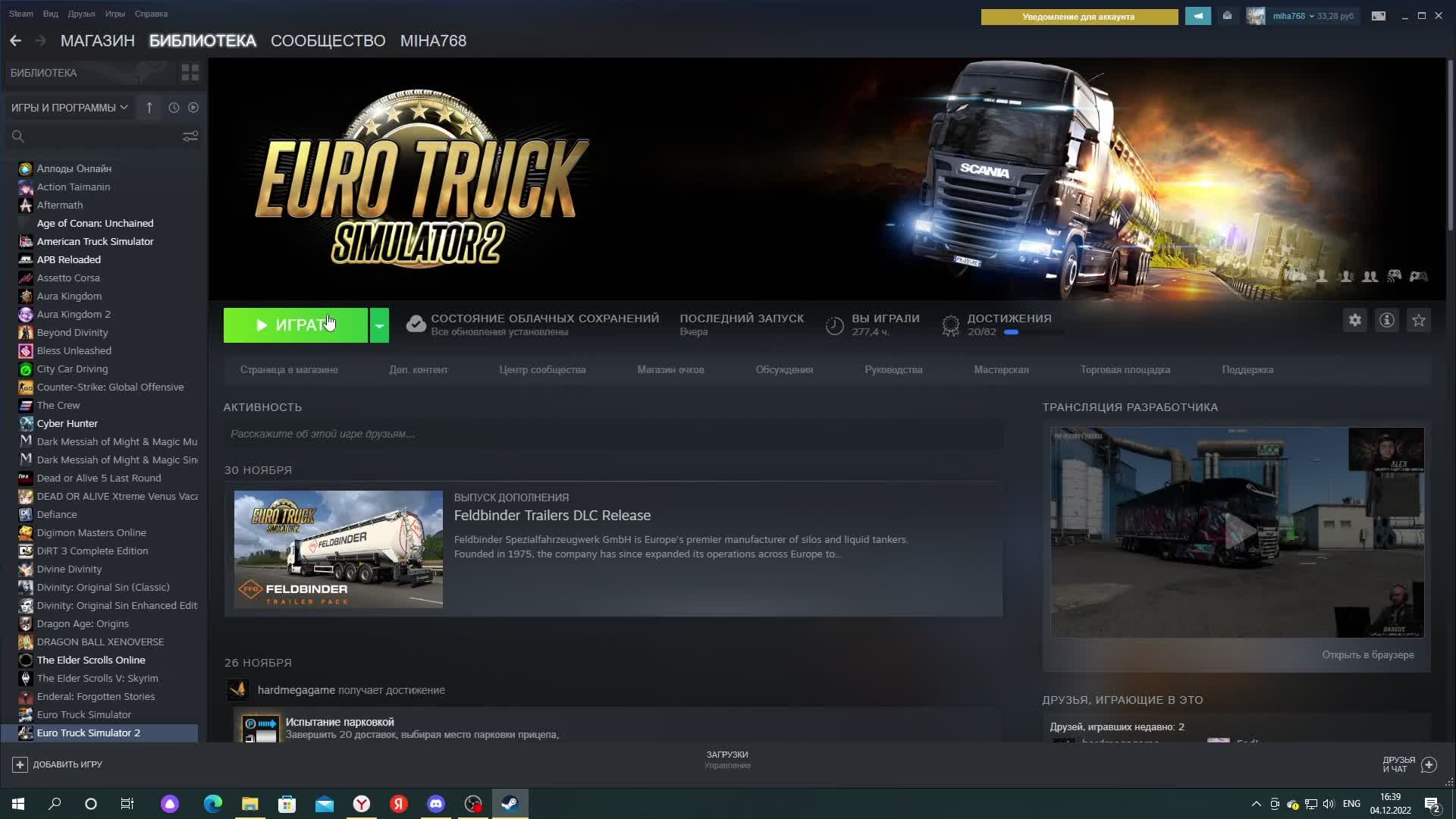Expand miha768 account dropdown

[x=1294, y=16]
